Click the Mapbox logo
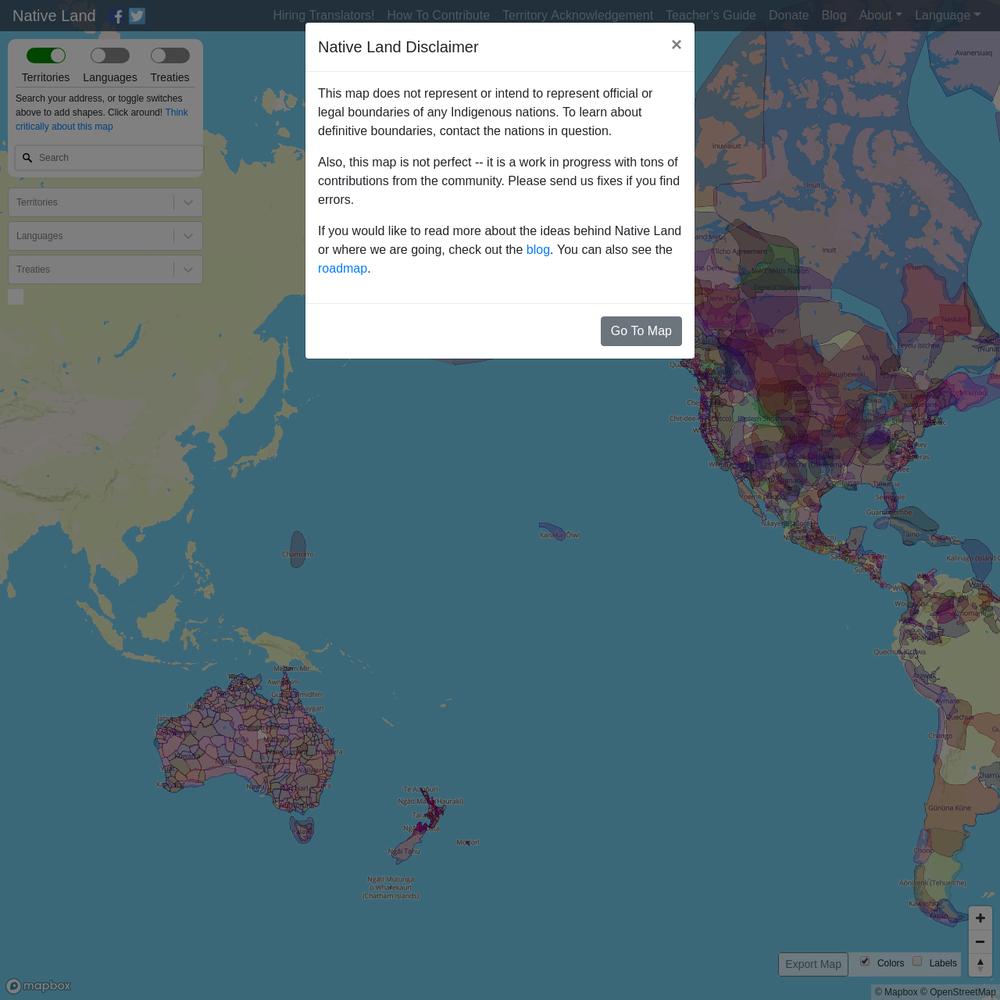1000x1000 pixels. pos(38,985)
